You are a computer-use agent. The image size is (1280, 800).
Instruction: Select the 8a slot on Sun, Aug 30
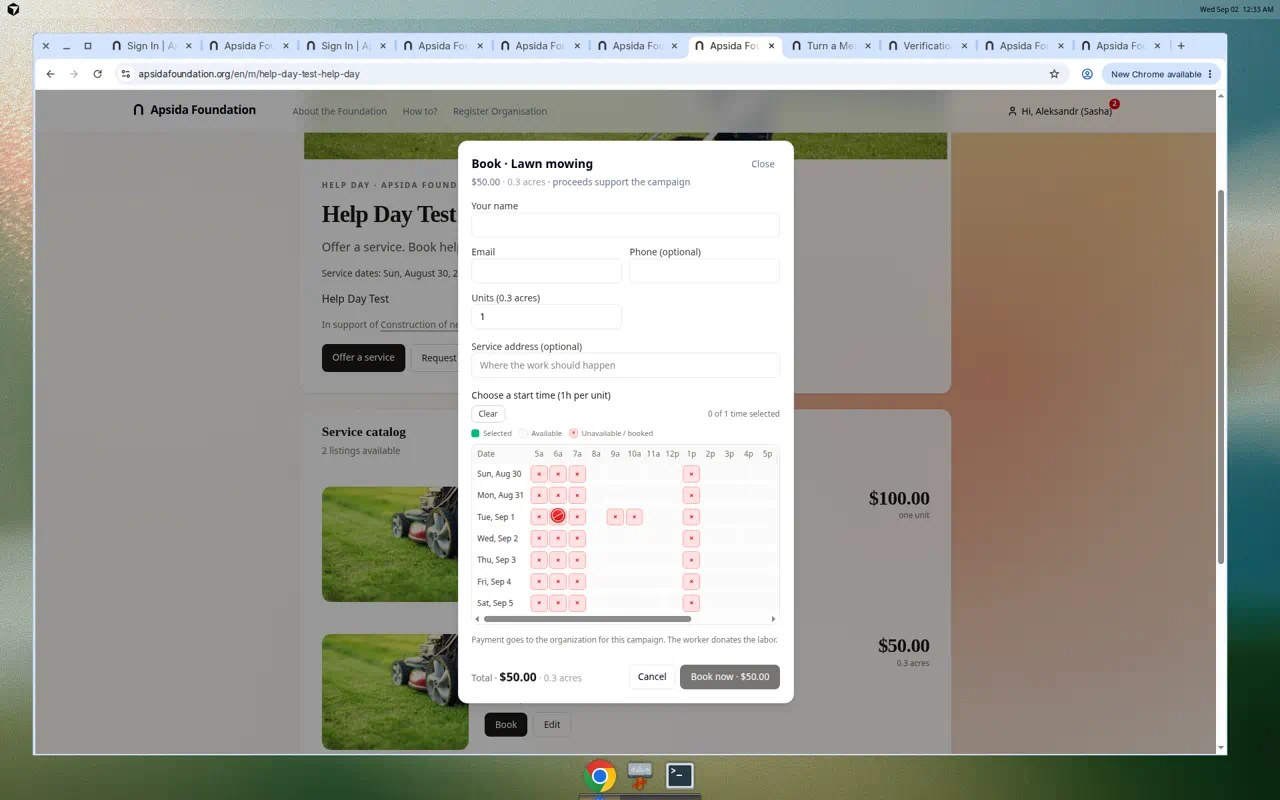(x=596, y=474)
